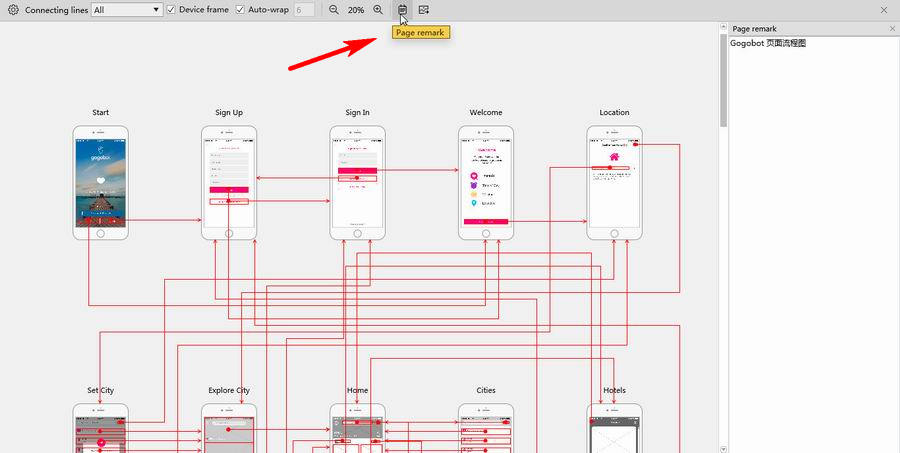Click the export image icon
This screenshot has width=900, height=453.
coord(424,10)
